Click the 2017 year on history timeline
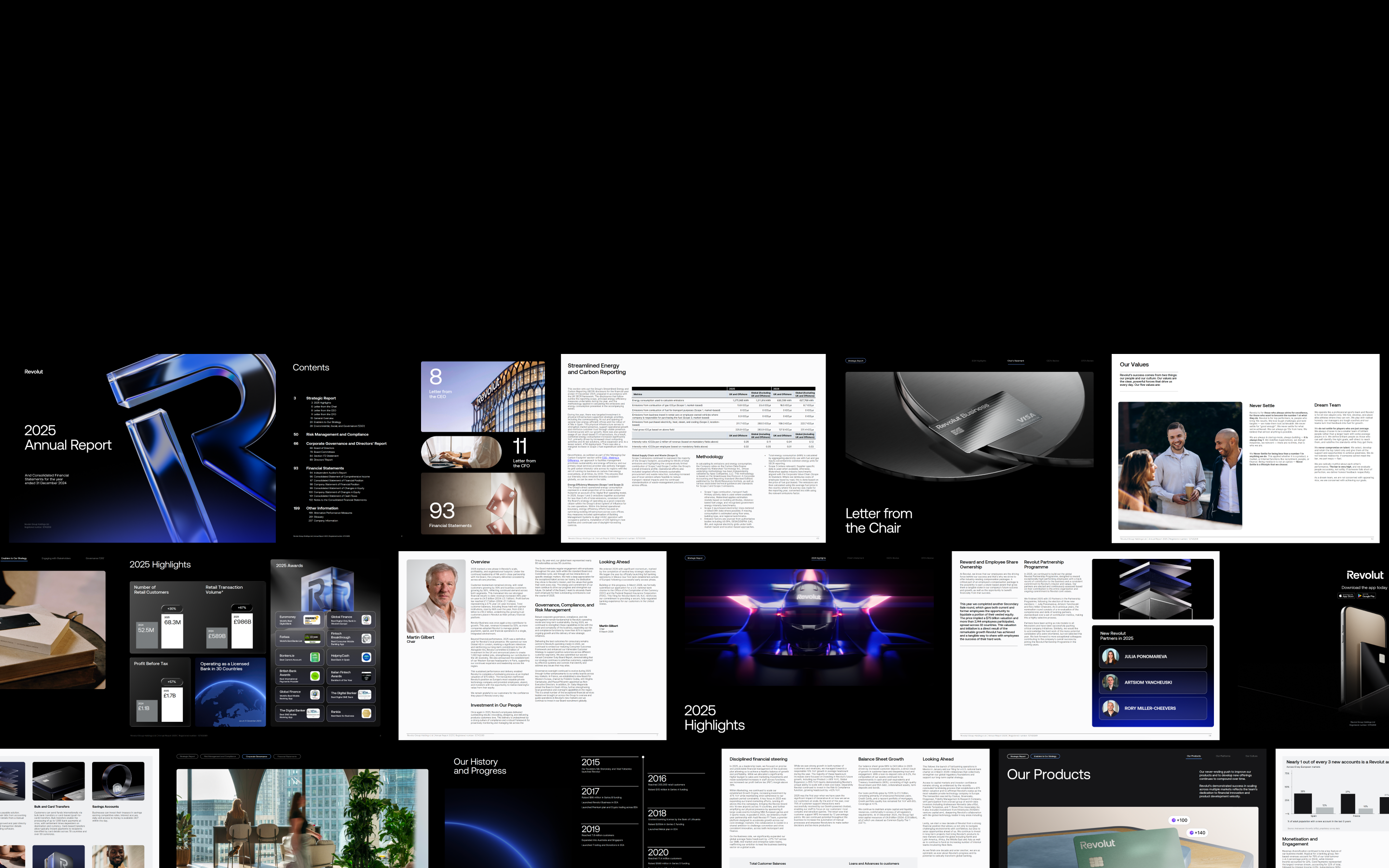 590,791
